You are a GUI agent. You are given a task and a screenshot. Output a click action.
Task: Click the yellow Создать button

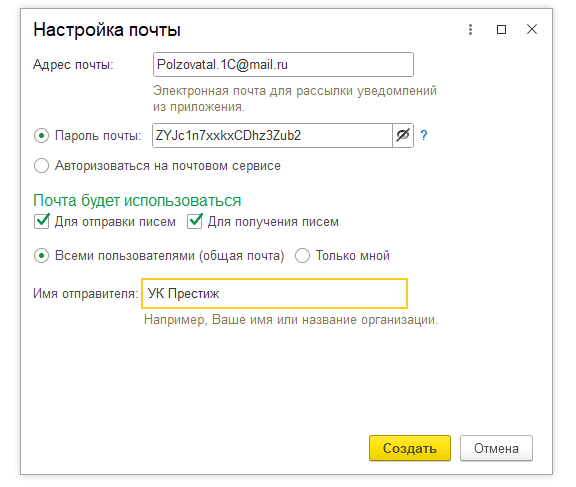(x=410, y=448)
